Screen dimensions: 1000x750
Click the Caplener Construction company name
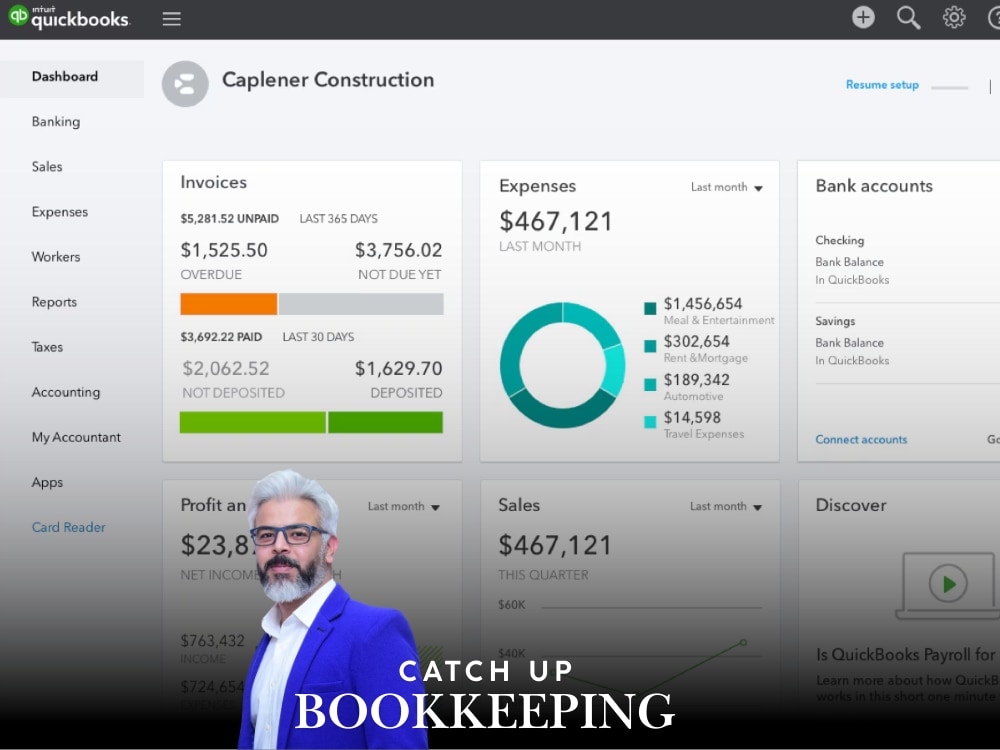tap(328, 80)
